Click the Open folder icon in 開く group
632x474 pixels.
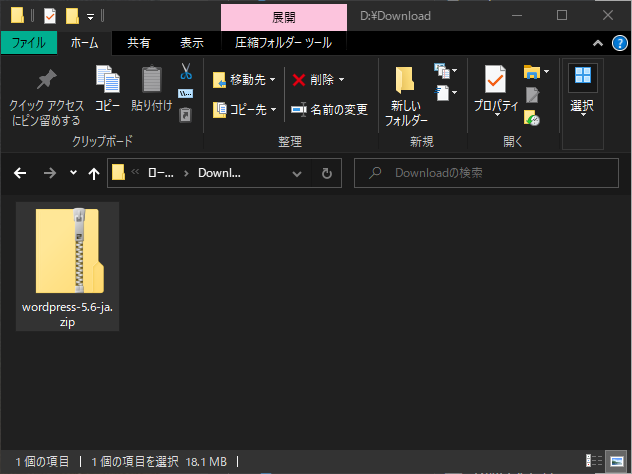(x=532, y=72)
